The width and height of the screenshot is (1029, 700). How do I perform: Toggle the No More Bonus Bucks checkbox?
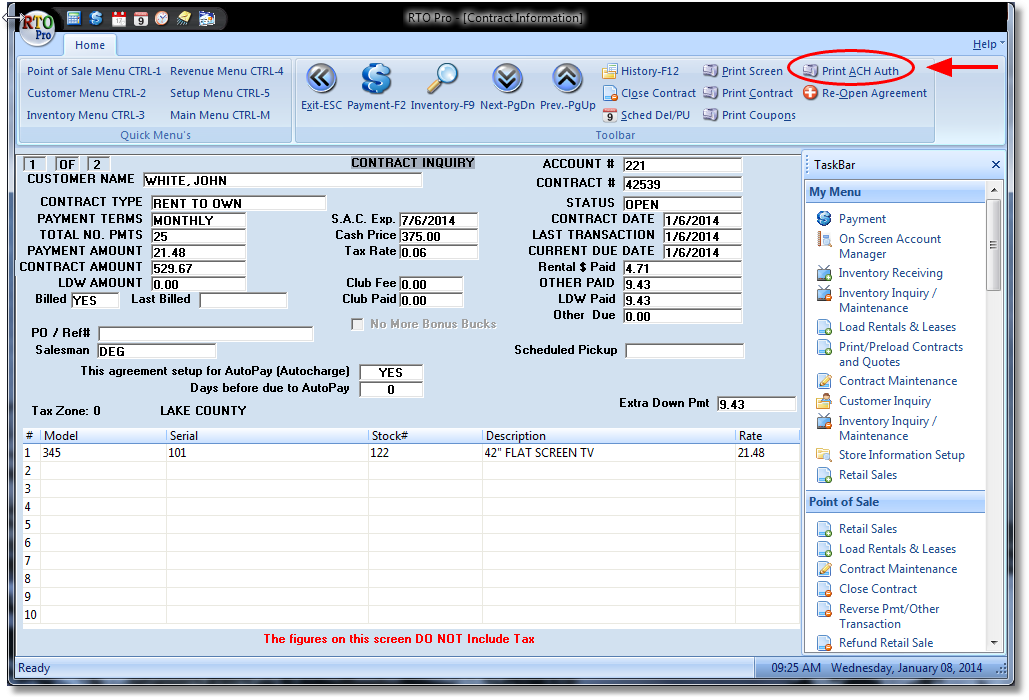pos(357,324)
